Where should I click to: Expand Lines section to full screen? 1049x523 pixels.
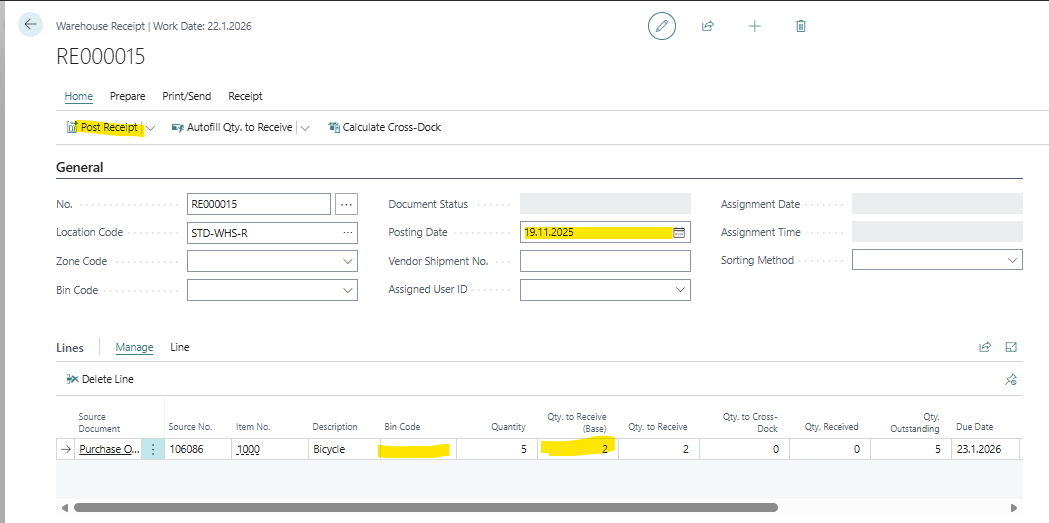point(1011,347)
